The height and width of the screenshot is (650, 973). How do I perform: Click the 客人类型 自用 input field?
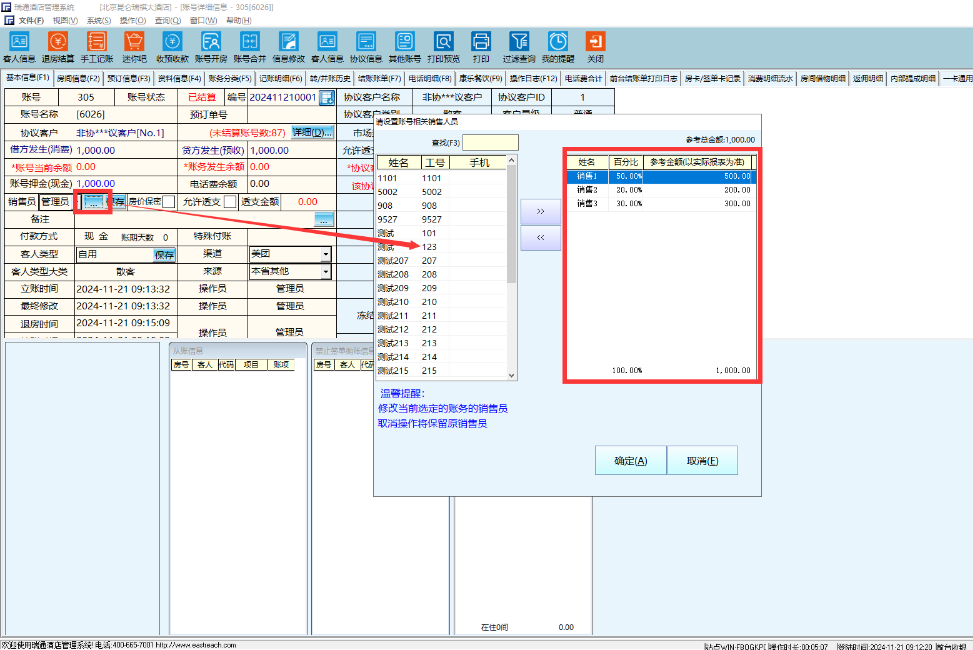point(115,255)
